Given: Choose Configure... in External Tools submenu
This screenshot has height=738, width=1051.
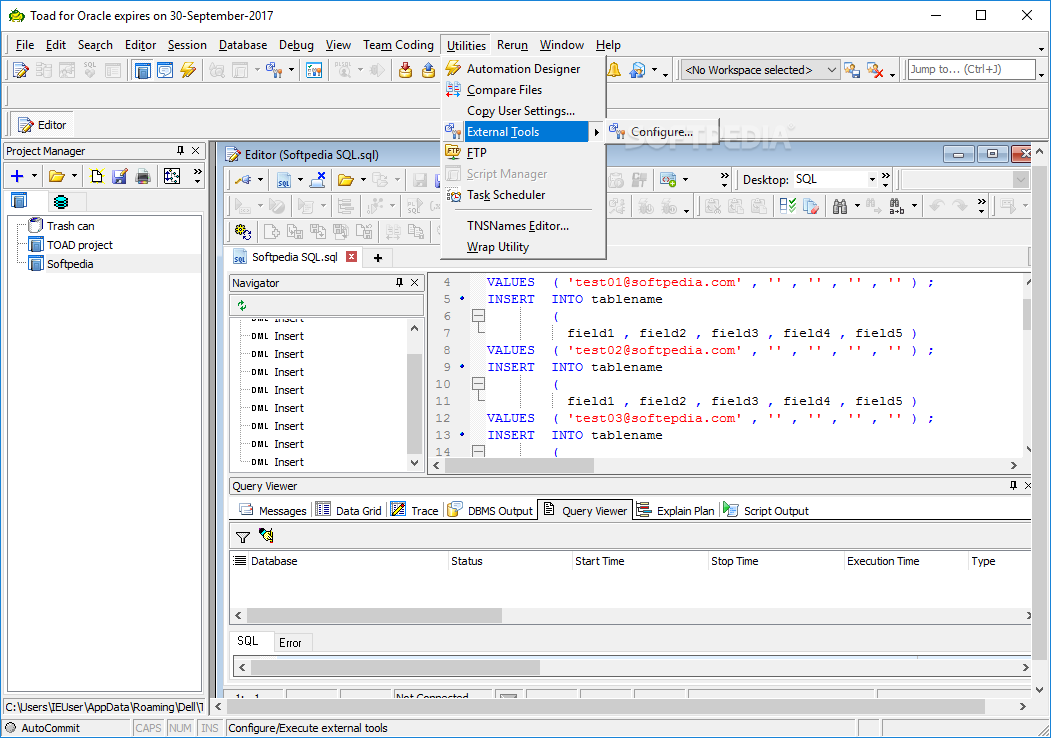Looking at the screenshot, I should point(662,132).
